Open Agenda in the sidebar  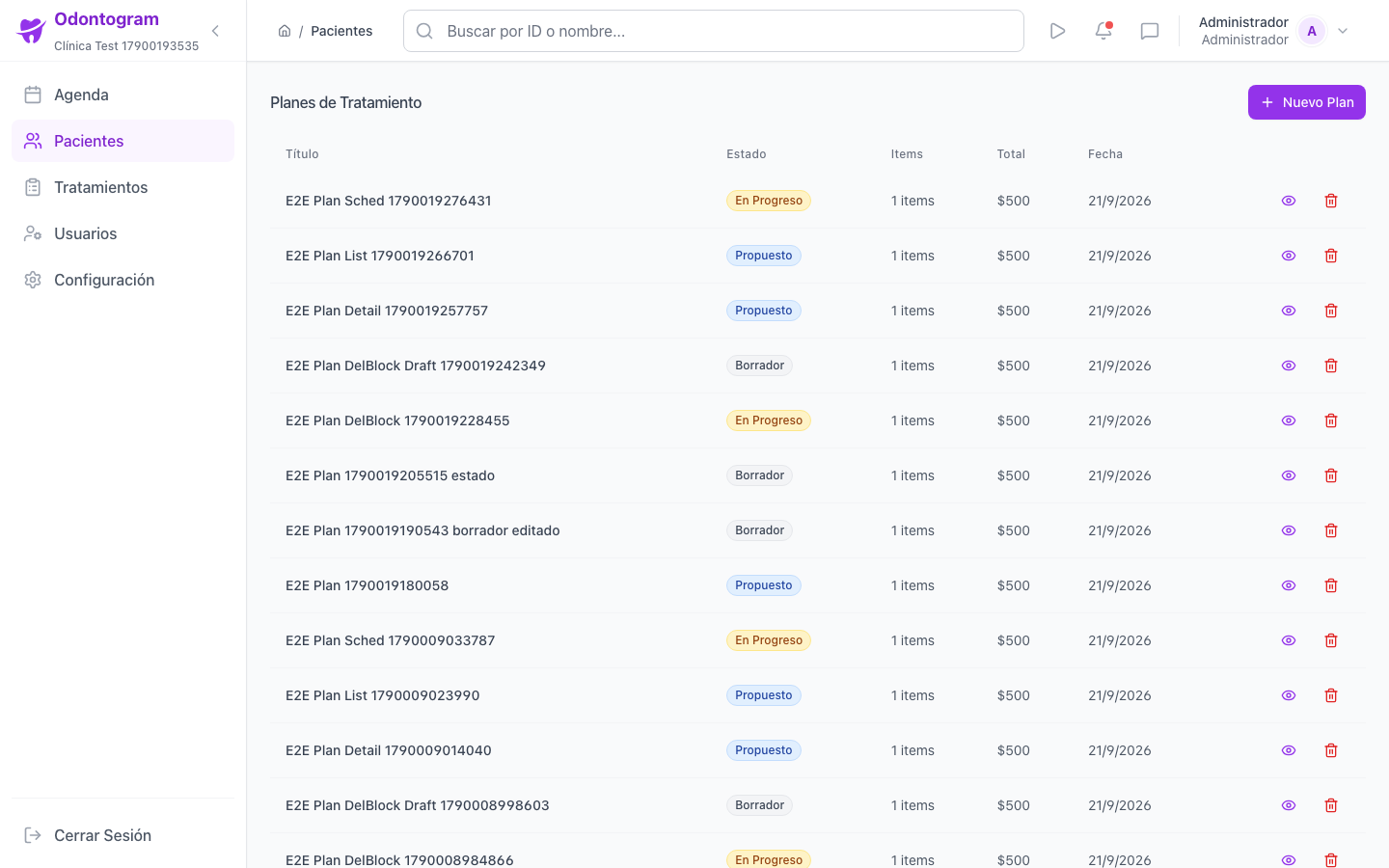pos(123,95)
